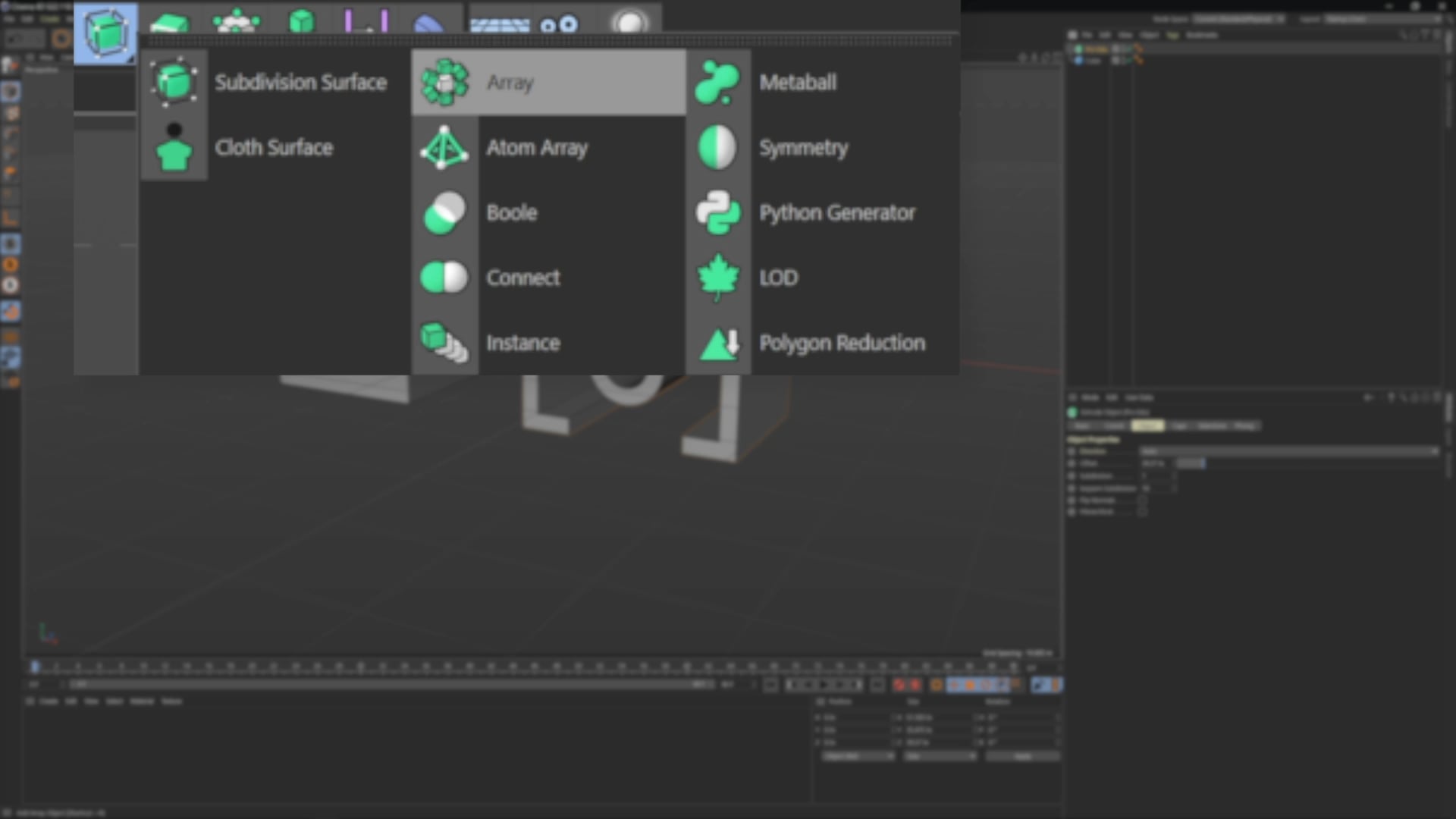Choose the Symmetry object

[823, 148]
